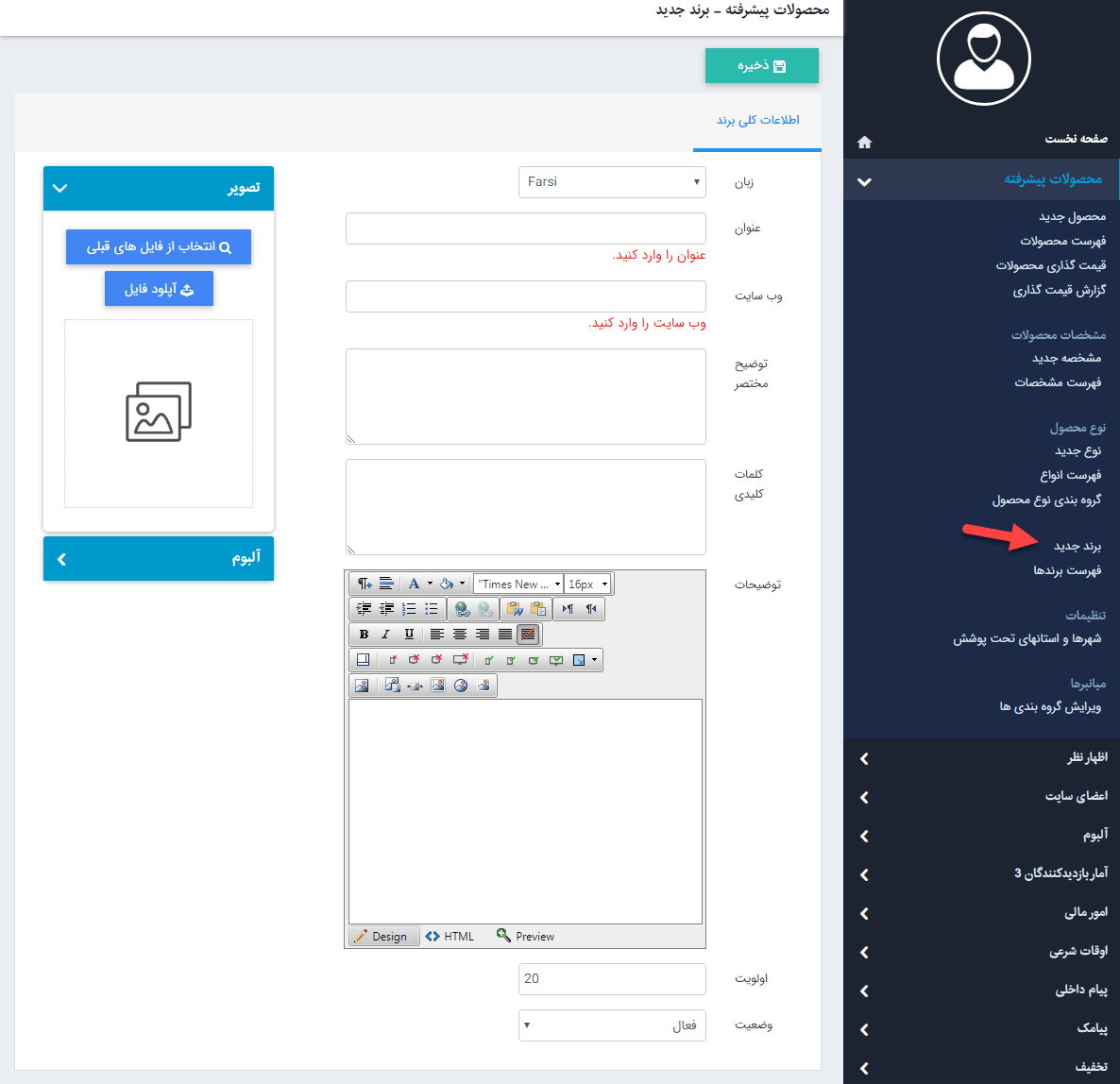Viewport: 1120px width, 1084px height.
Task: Click the insert hyperlink icon
Action: click(463, 609)
